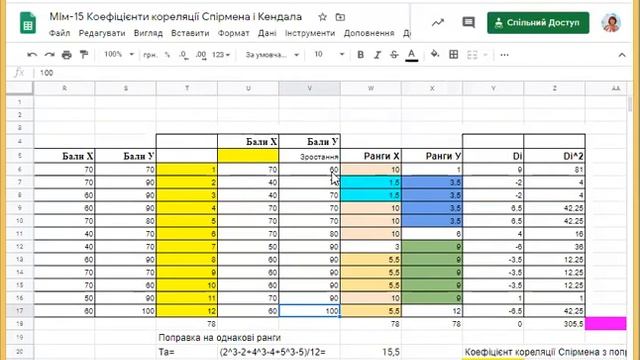Collapse the menus with chevron
Image resolution: width=640 pixels, height=360 pixels.
coord(622,55)
